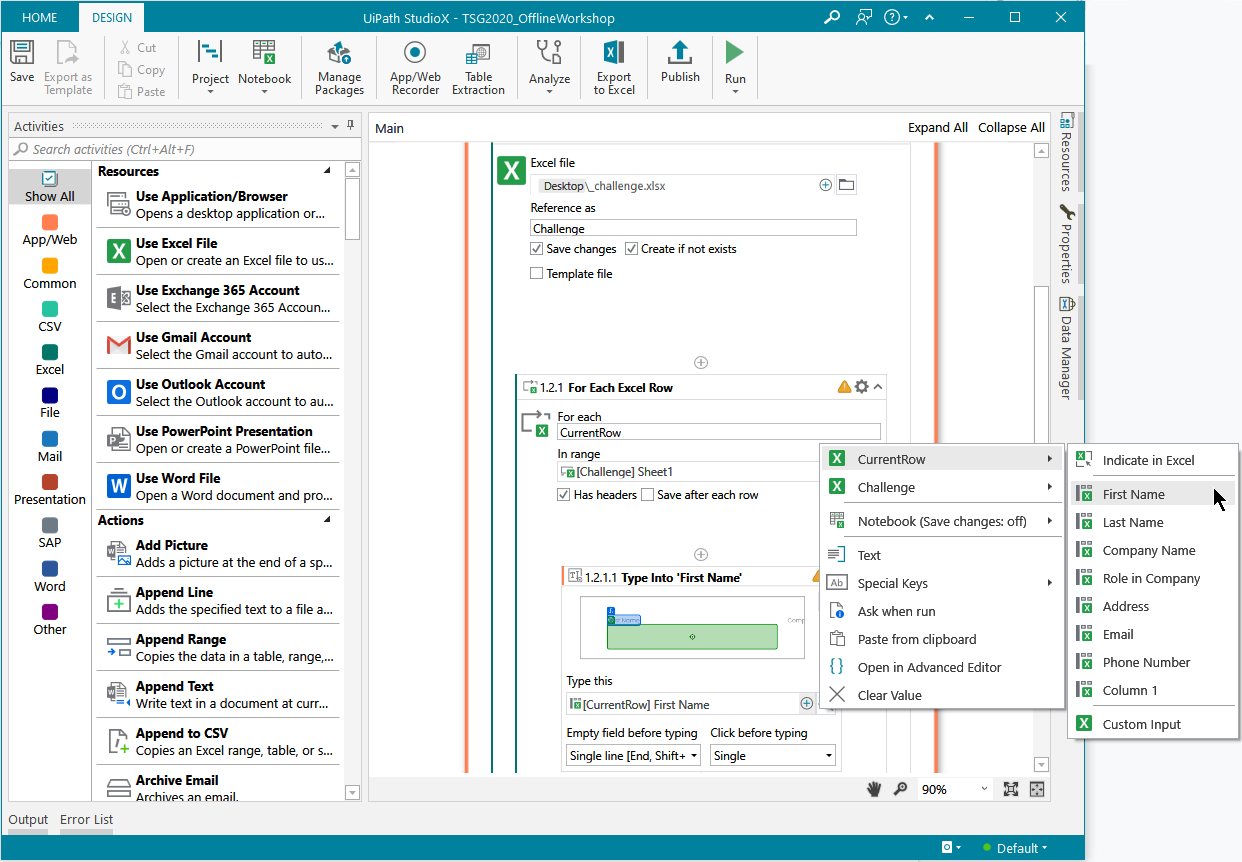1242x862 pixels.
Task: Cut the selected activity
Action: tap(137, 47)
